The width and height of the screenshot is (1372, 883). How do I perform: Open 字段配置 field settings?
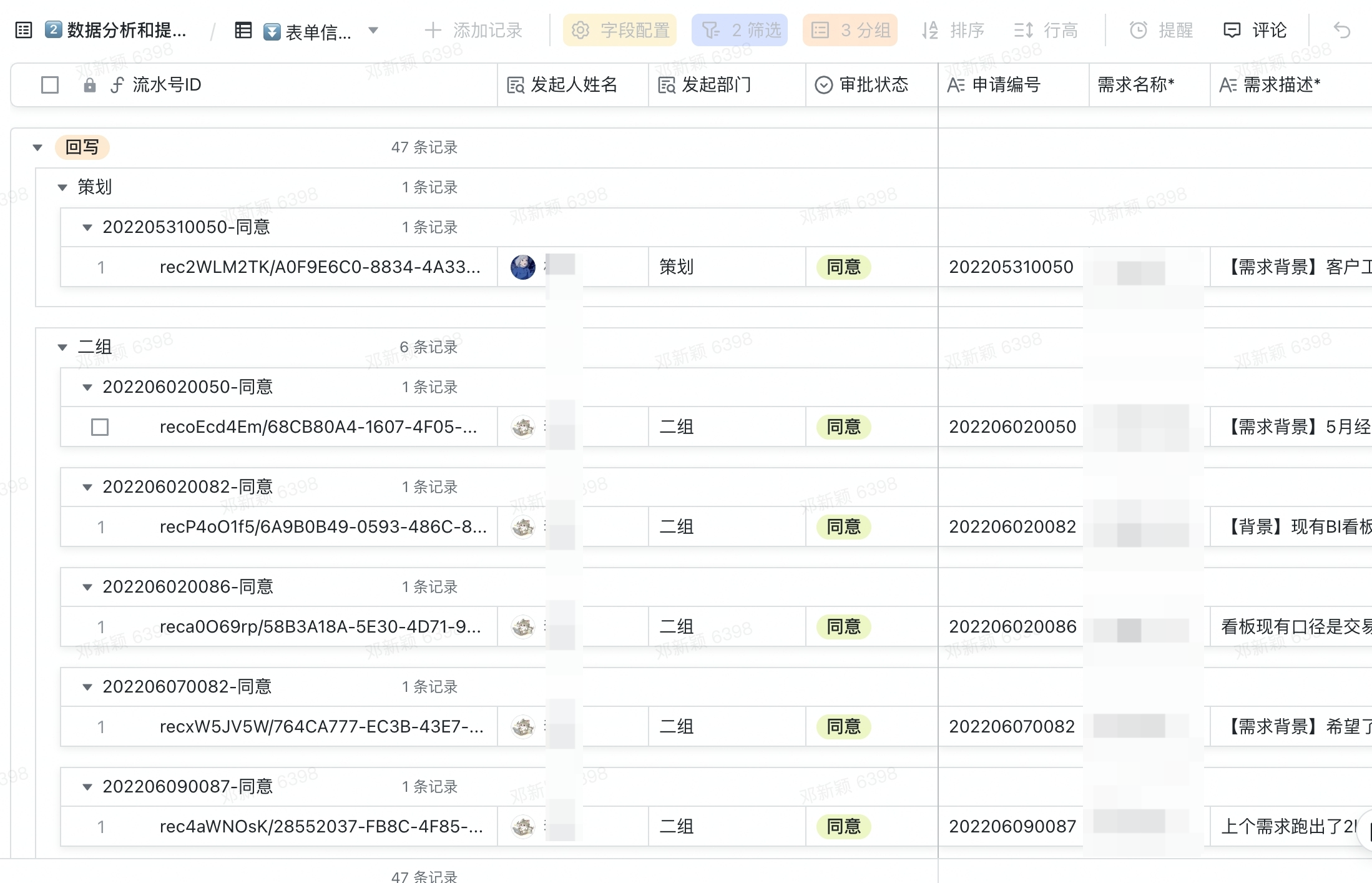[620, 30]
